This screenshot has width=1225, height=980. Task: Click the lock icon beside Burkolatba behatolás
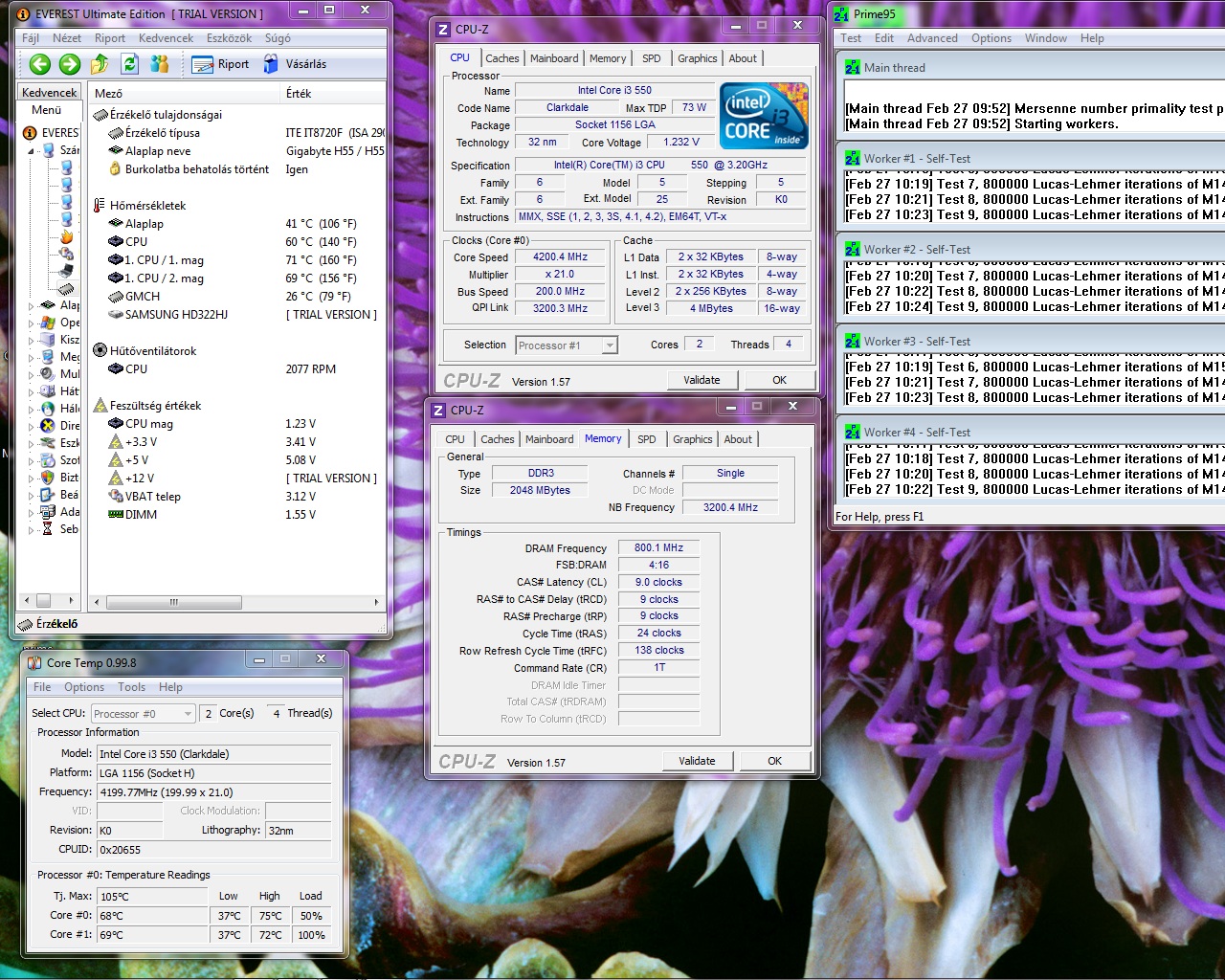(x=116, y=168)
